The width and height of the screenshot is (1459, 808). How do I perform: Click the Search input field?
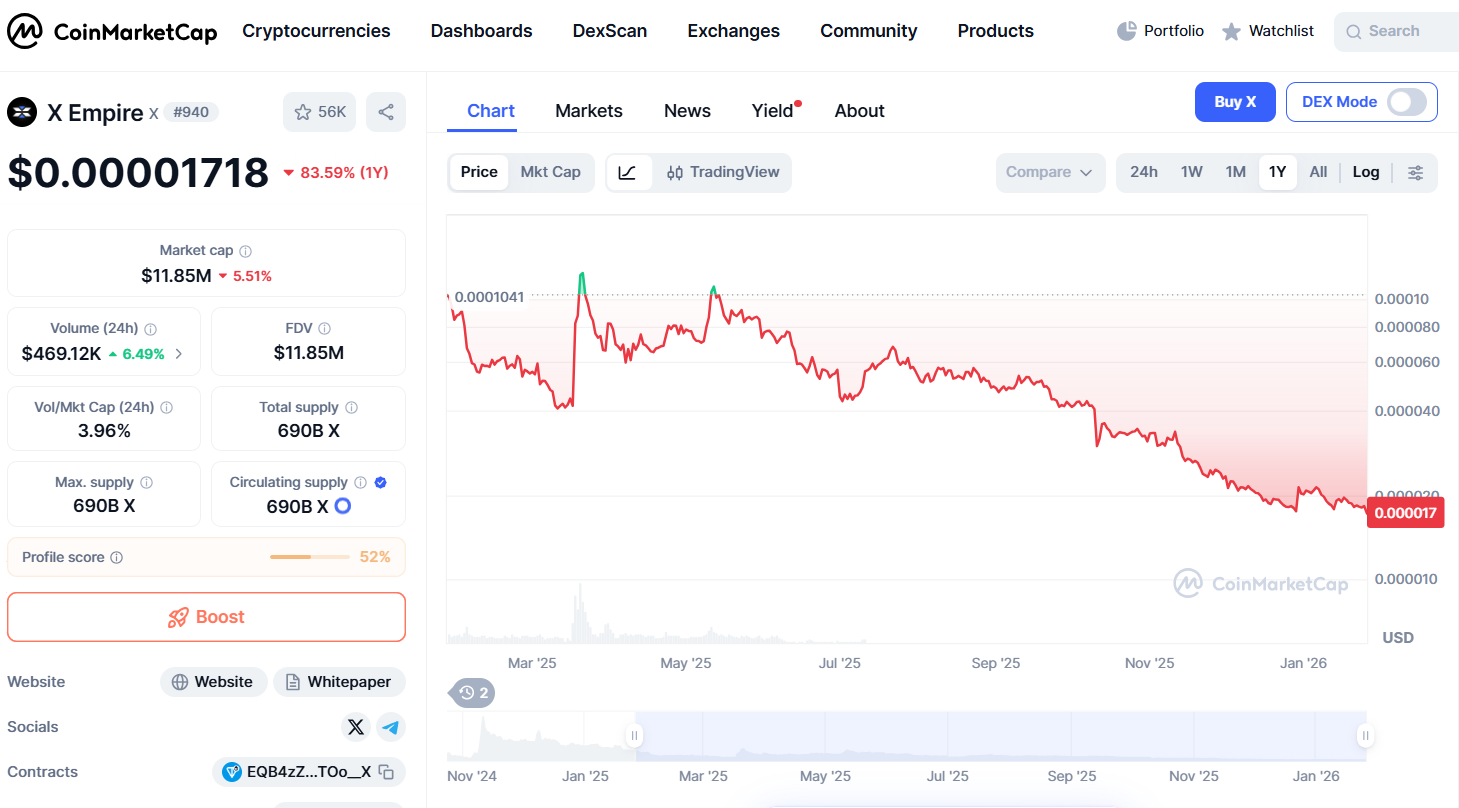tap(1396, 32)
